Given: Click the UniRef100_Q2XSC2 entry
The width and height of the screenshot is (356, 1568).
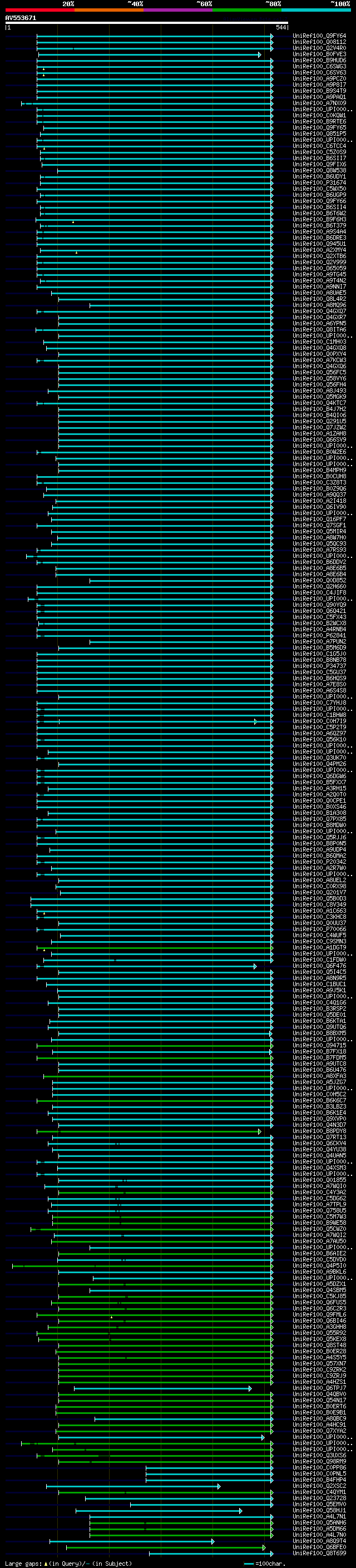Looking at the screenshot, I should [x=319, y=1486].
